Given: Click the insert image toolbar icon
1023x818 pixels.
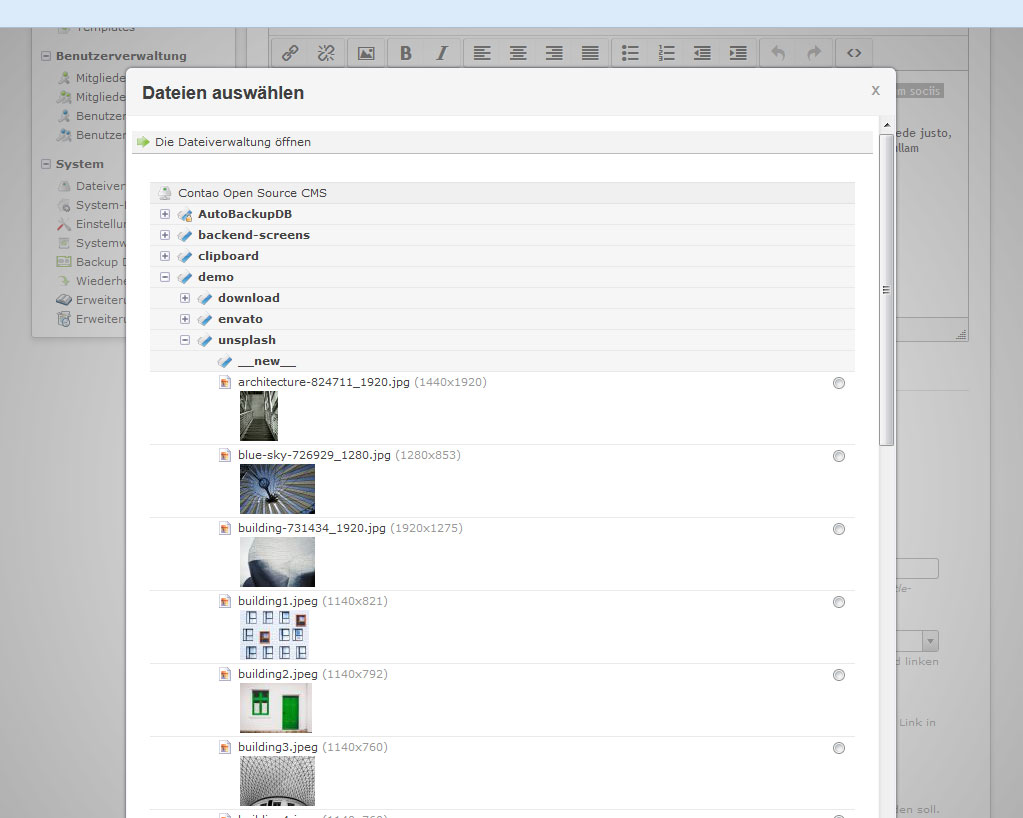Looking at the screenshot, I should point(366,53).
